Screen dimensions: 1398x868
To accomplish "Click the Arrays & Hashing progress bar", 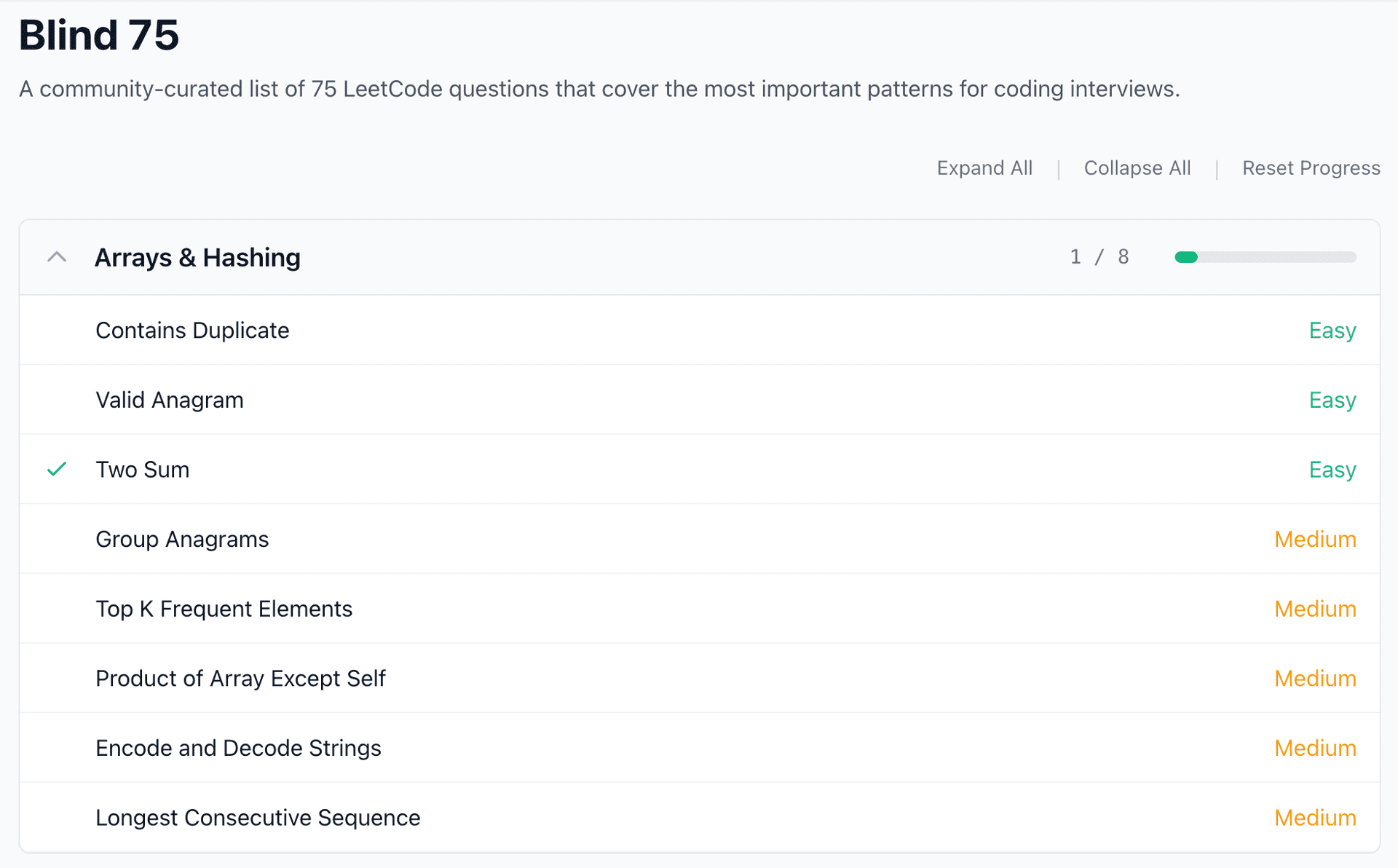I will click(x=1265, y=257).
